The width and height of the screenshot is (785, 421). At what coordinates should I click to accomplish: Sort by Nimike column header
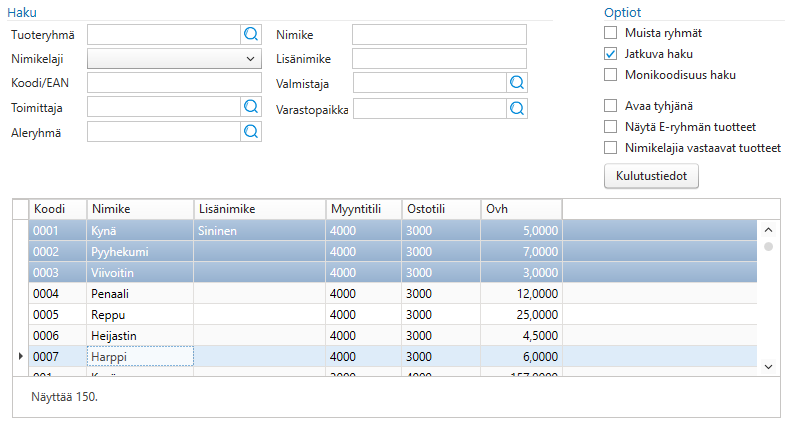click(140, 209)
